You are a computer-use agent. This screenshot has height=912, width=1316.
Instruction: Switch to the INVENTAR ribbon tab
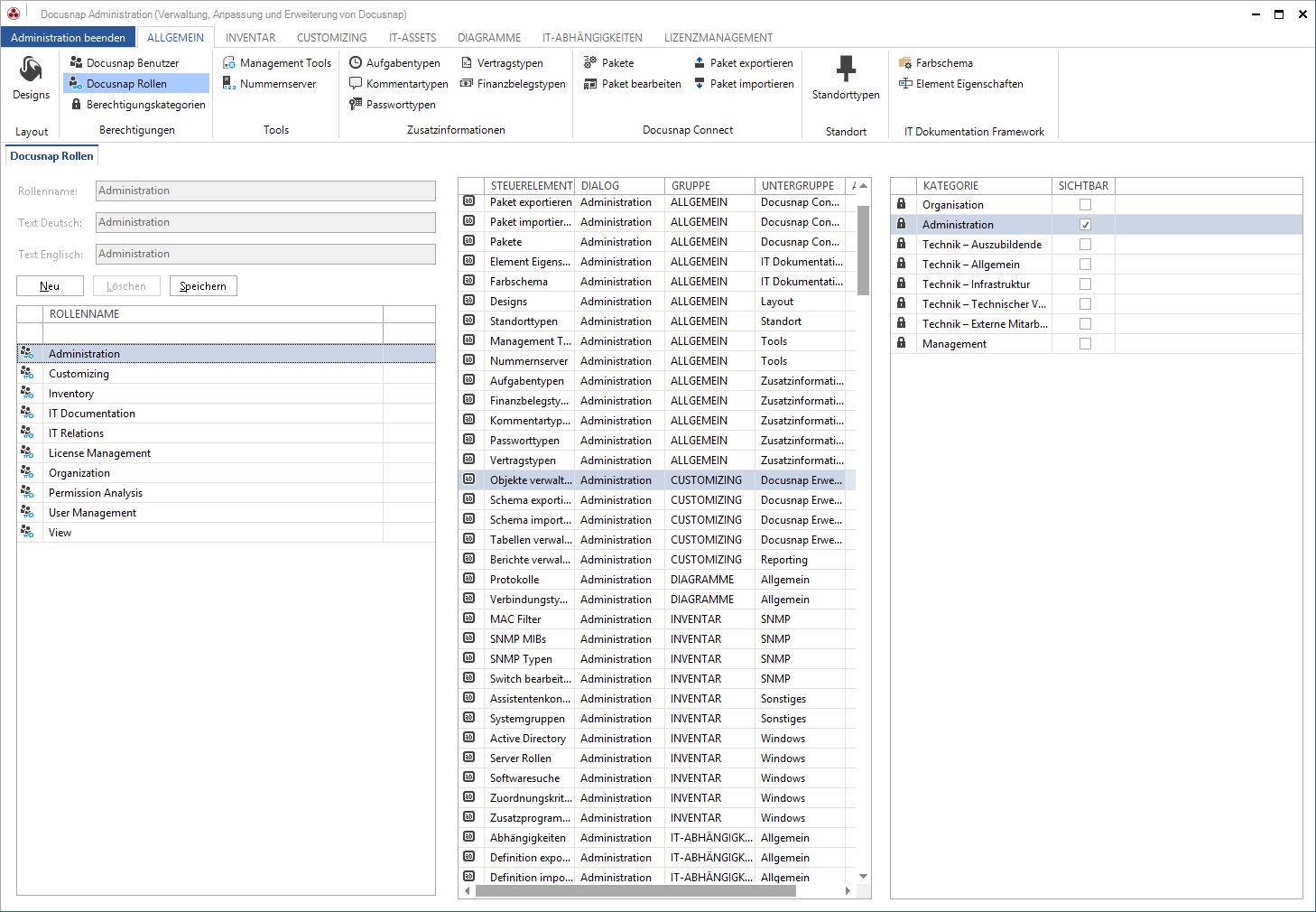tap(250, 38)
